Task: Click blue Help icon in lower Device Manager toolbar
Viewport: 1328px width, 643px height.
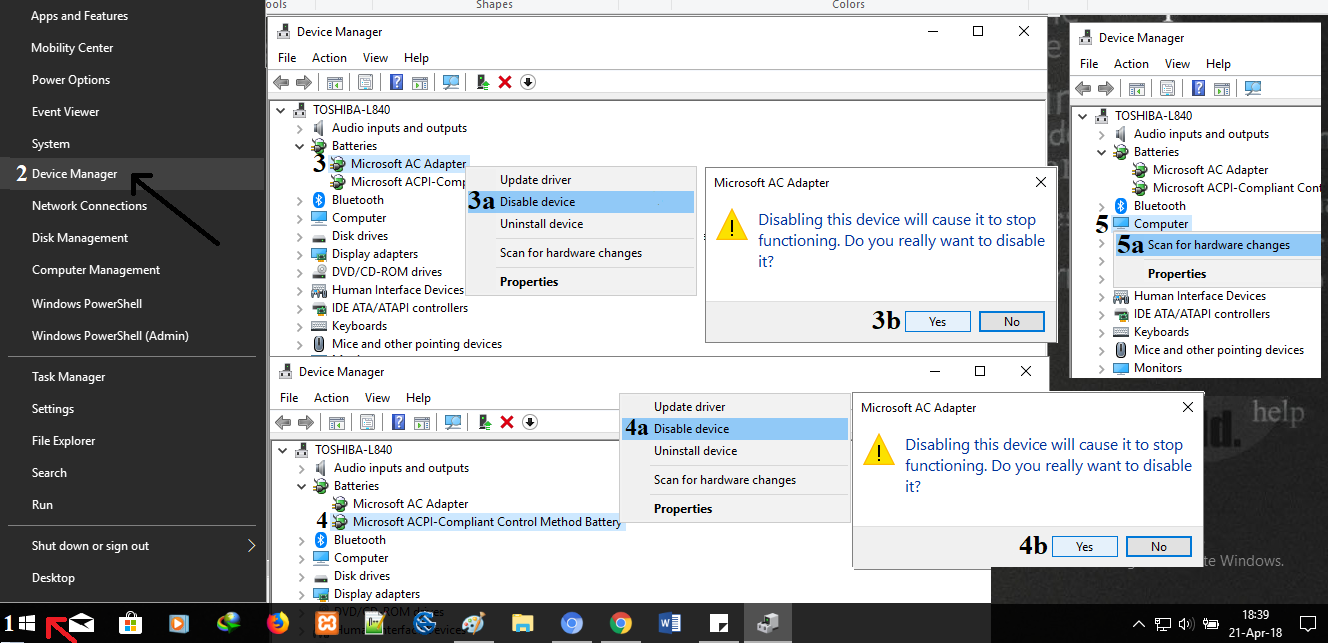Action: [x=398, y=423]
